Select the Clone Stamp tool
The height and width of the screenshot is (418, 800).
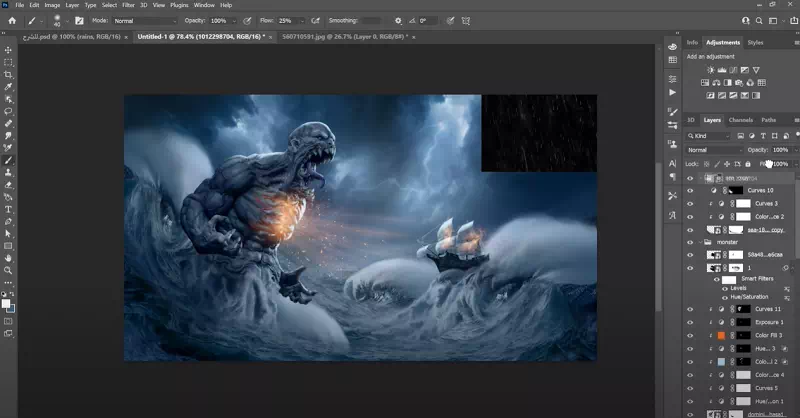point(8,173)
